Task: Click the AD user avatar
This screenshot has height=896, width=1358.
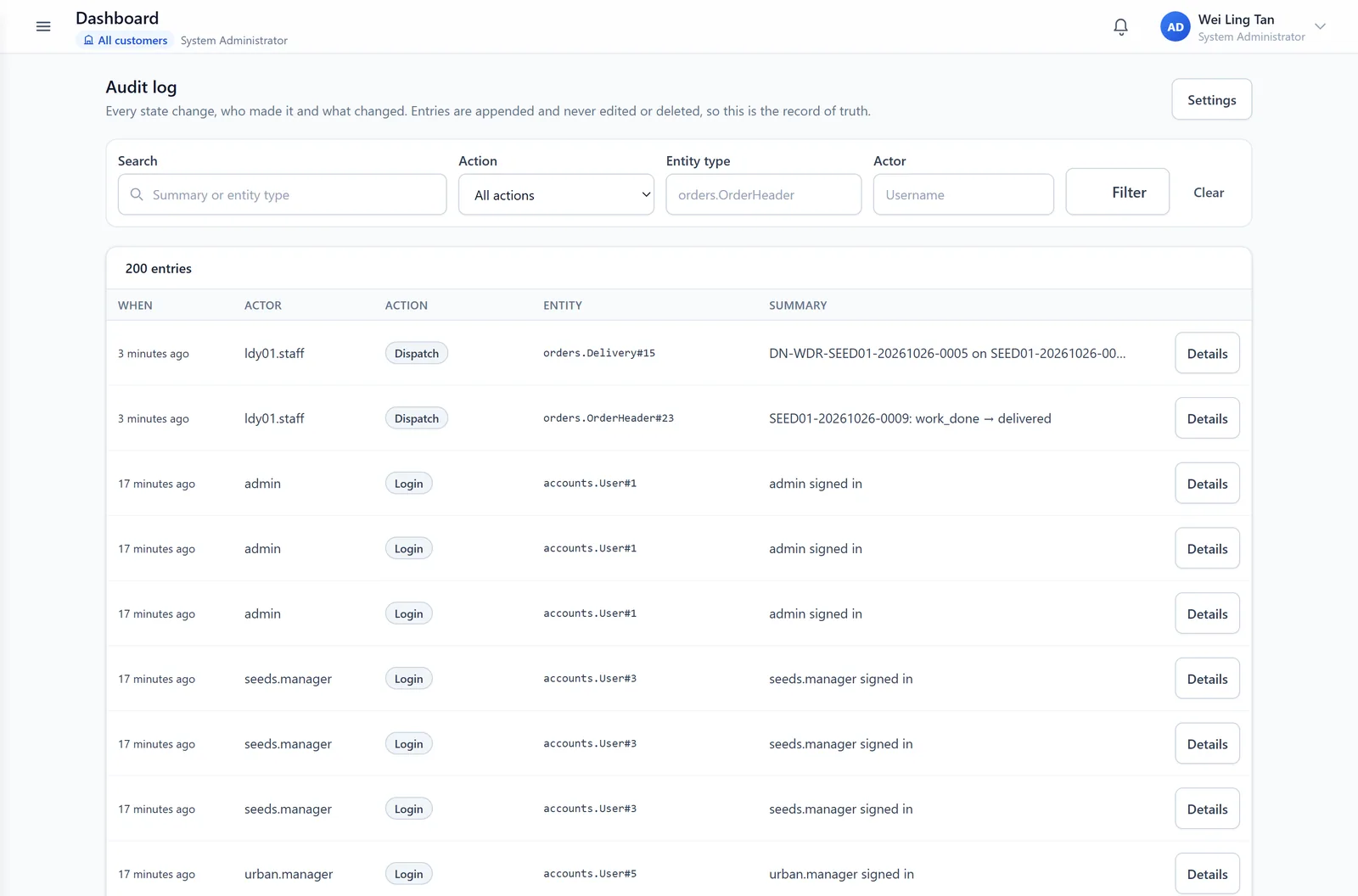Action: point(1175,27)
